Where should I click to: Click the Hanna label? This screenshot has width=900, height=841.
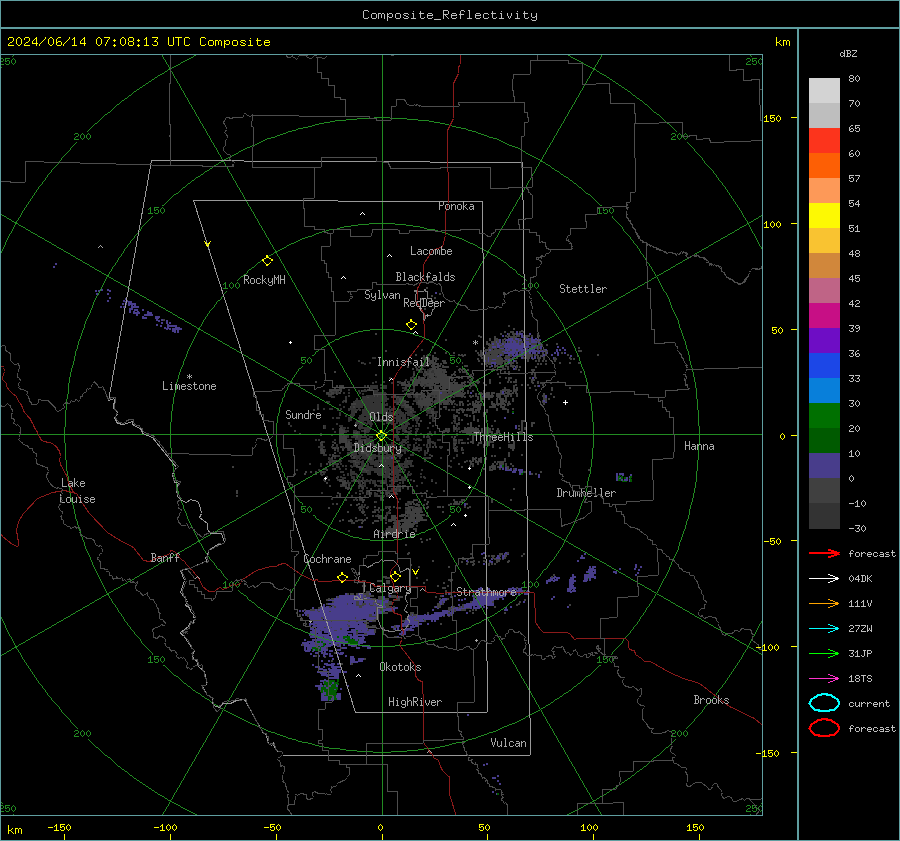[x=699, y=446]
